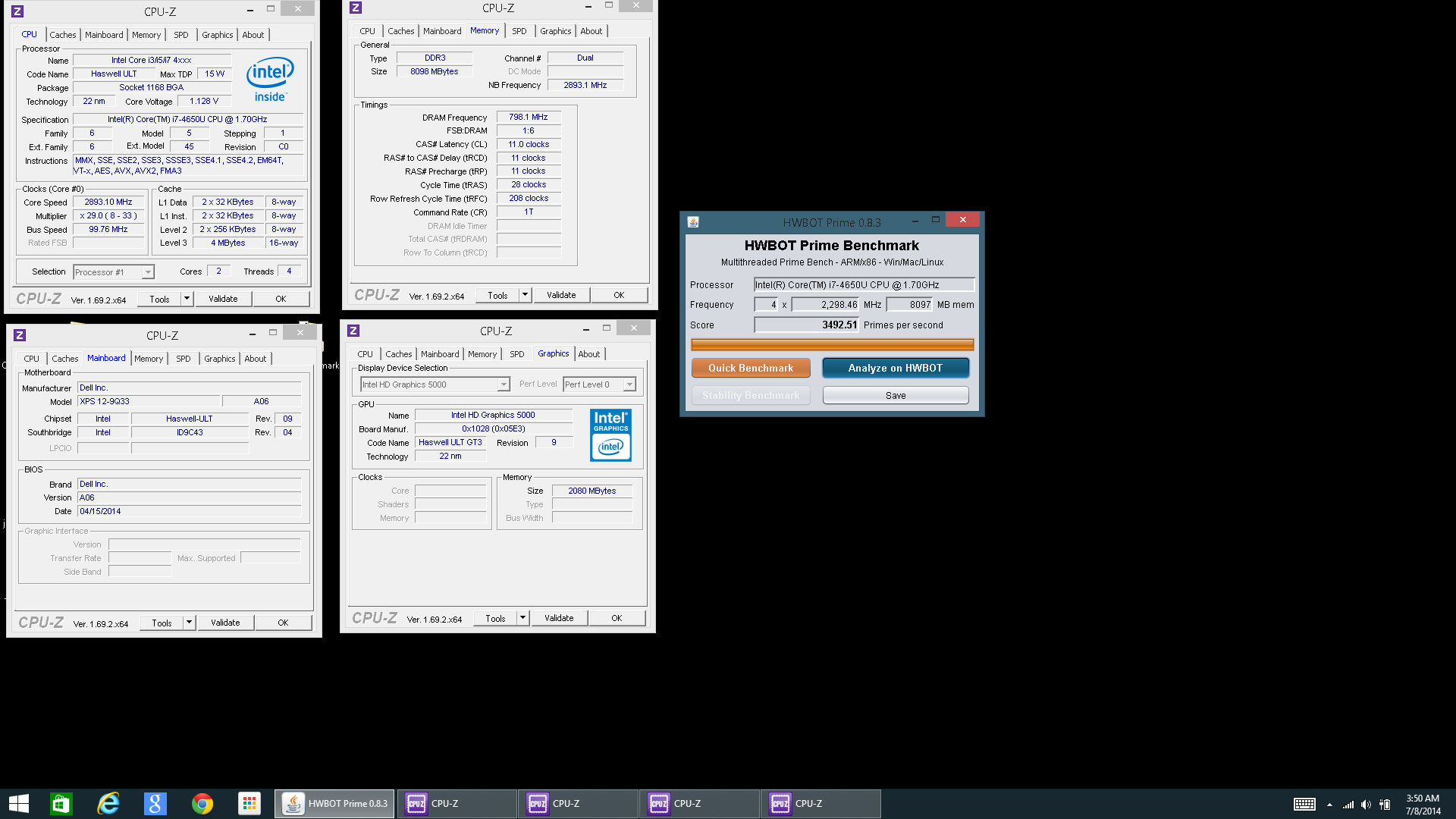Click HWBOT Prime Java icon in titlebar
This screenshot has height=819, width=1456.
coord(693,222)
